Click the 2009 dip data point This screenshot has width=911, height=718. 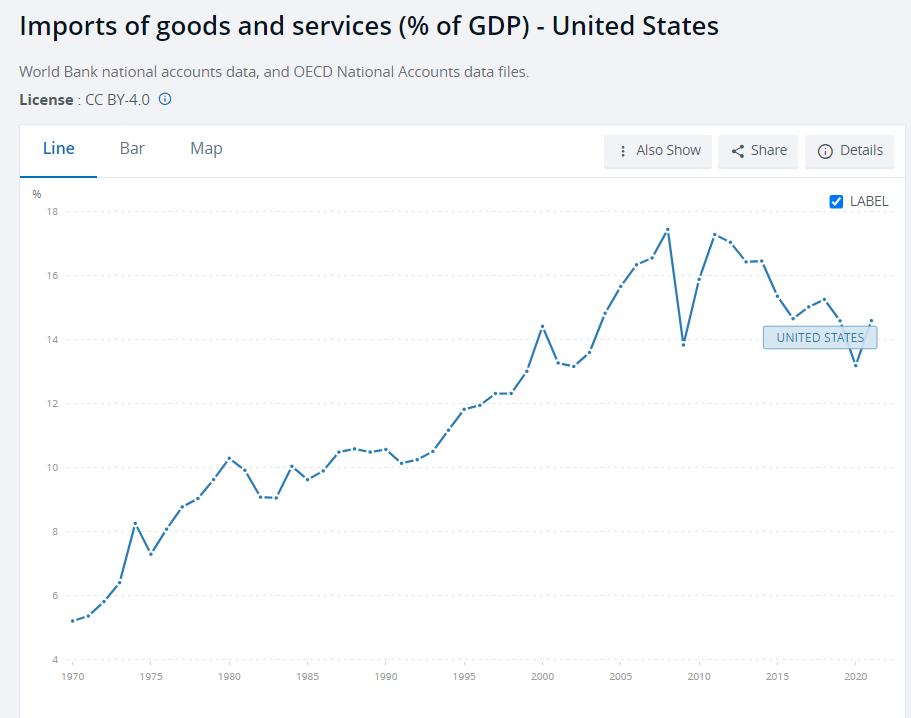click(x=683, y=344)
